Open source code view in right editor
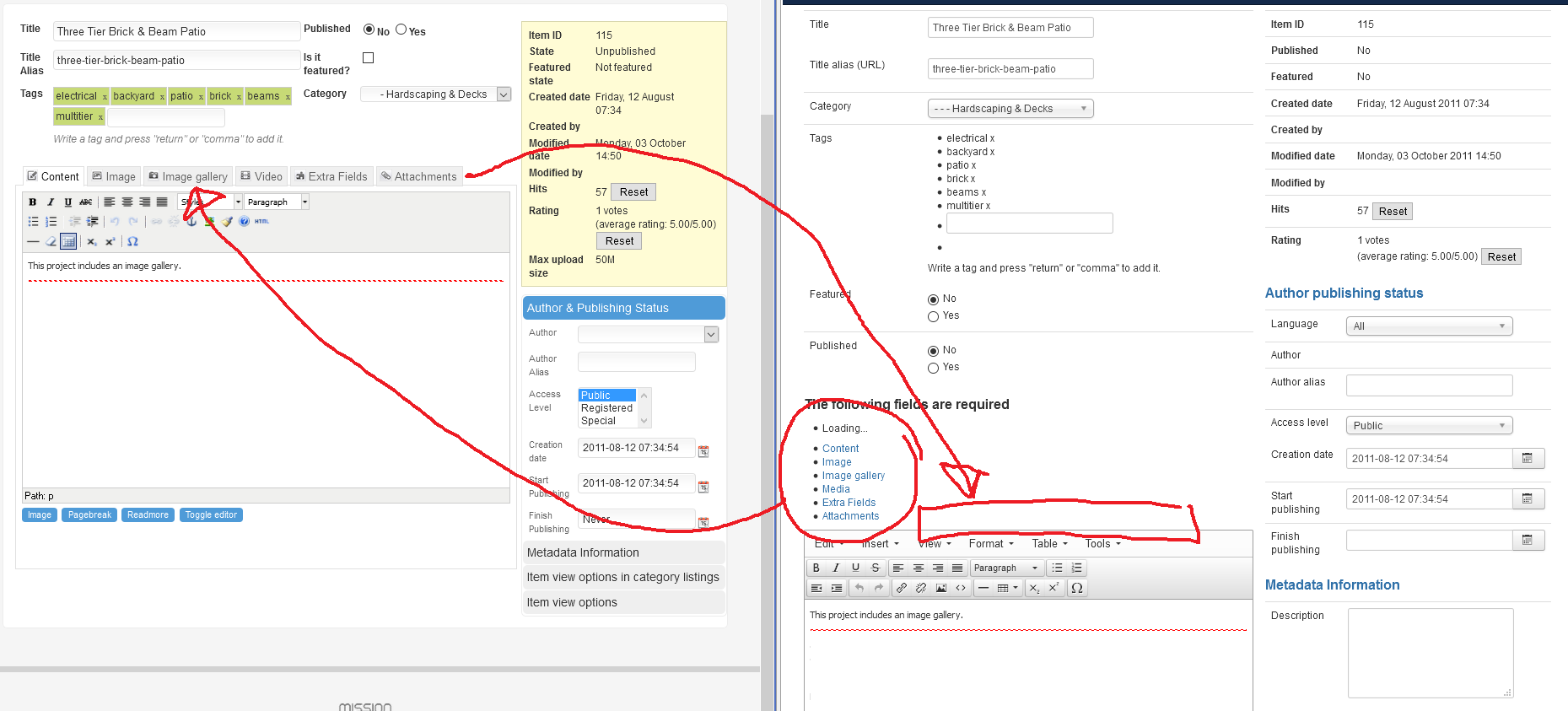 (x=961, y=589)
